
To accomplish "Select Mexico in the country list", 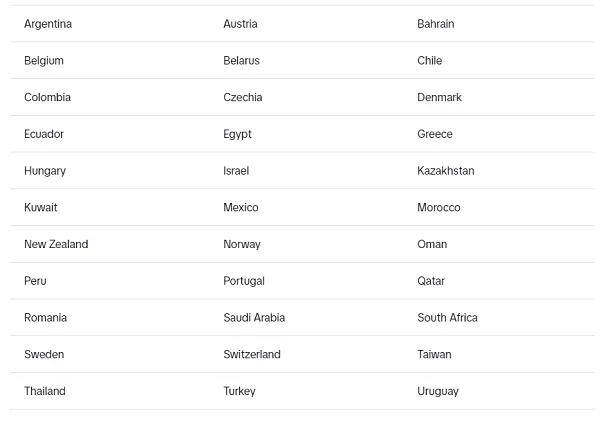I will pyautogui.click(x=241, y=207).
